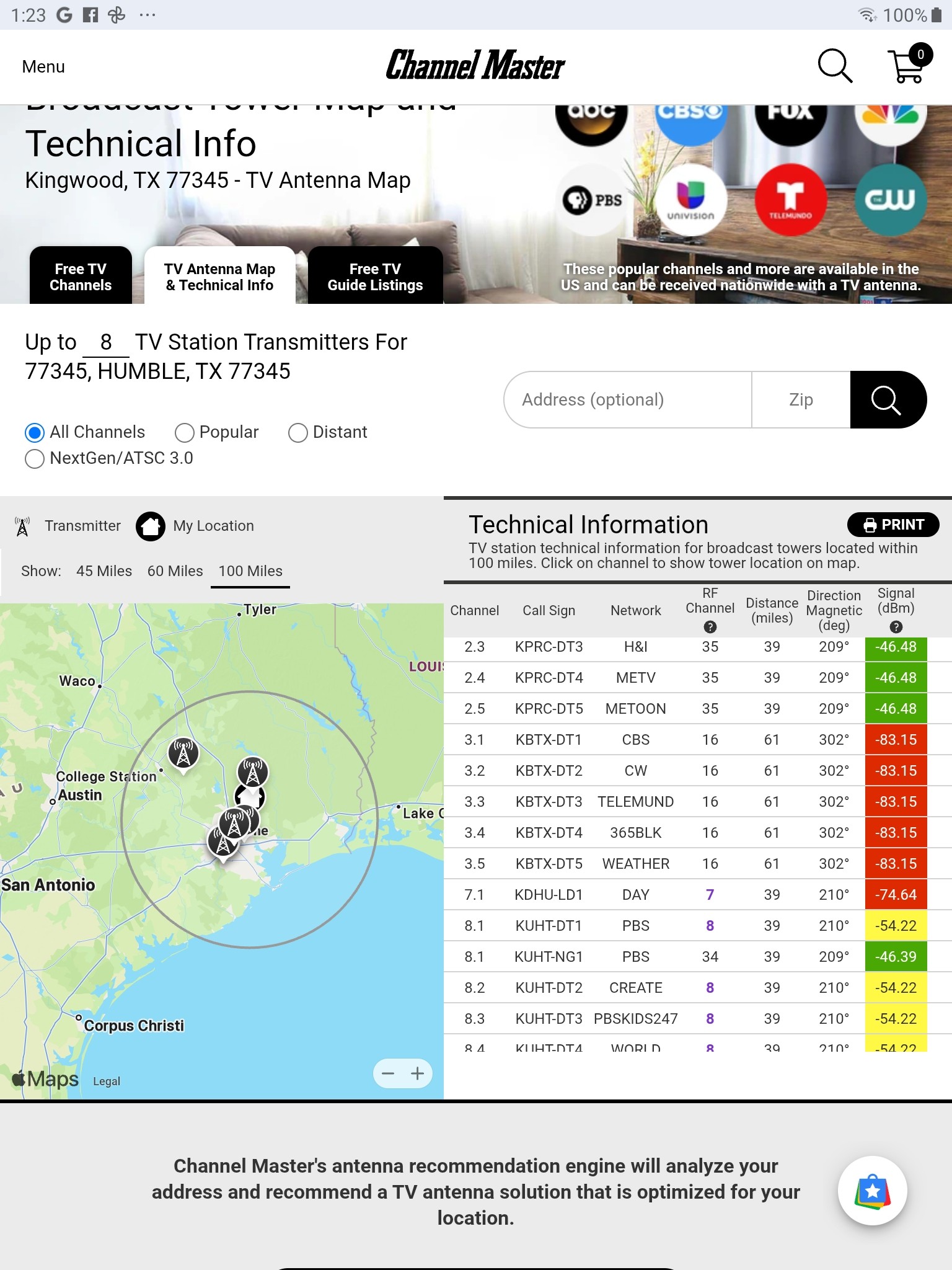Open the Free TV Channels tab

pos(81,276)
